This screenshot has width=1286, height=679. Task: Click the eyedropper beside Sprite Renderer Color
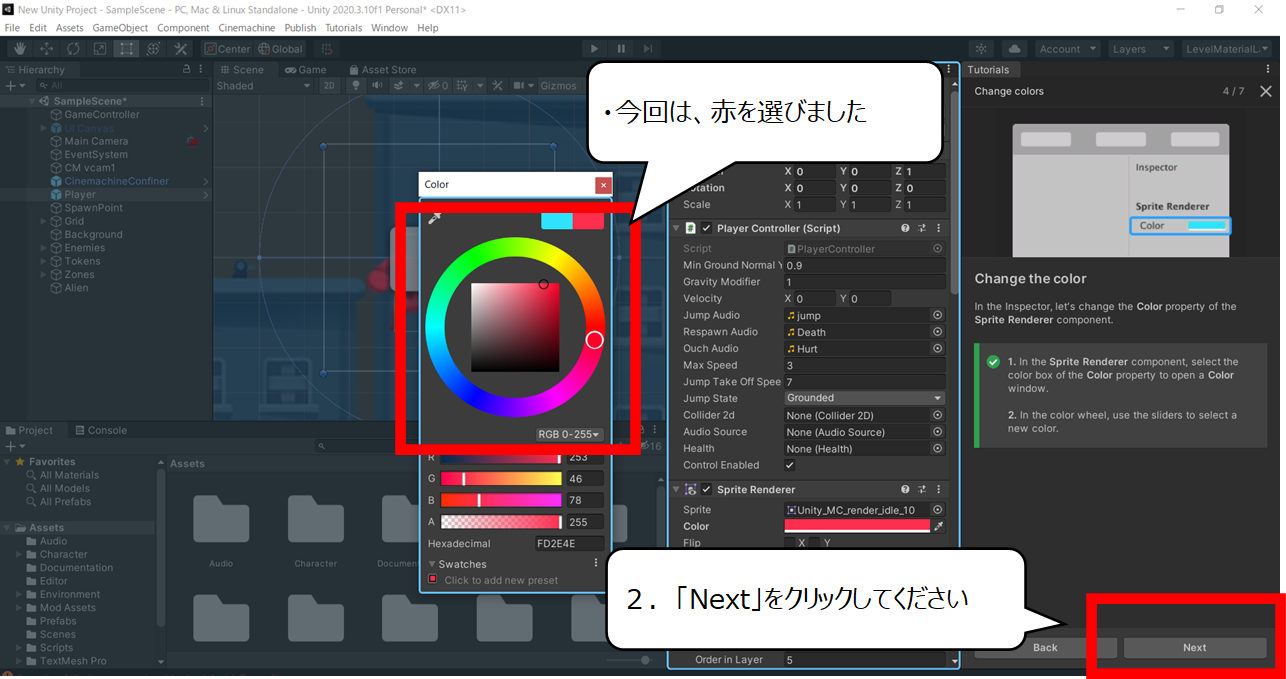tap(938, 526)
